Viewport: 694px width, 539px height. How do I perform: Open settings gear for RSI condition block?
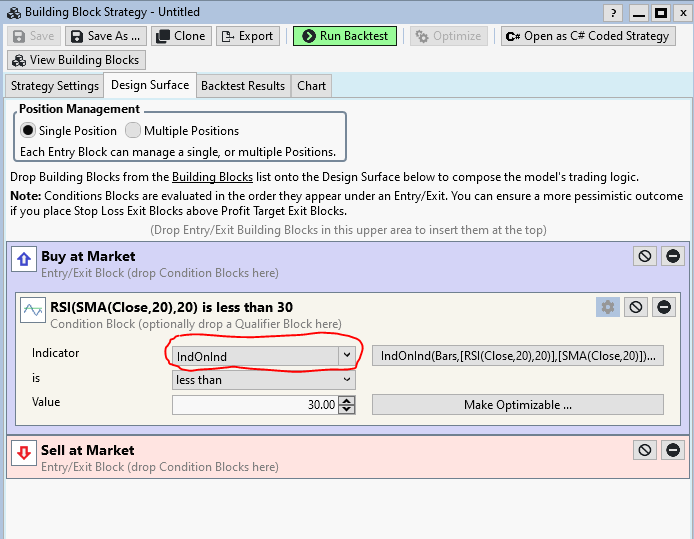(607, 307)
